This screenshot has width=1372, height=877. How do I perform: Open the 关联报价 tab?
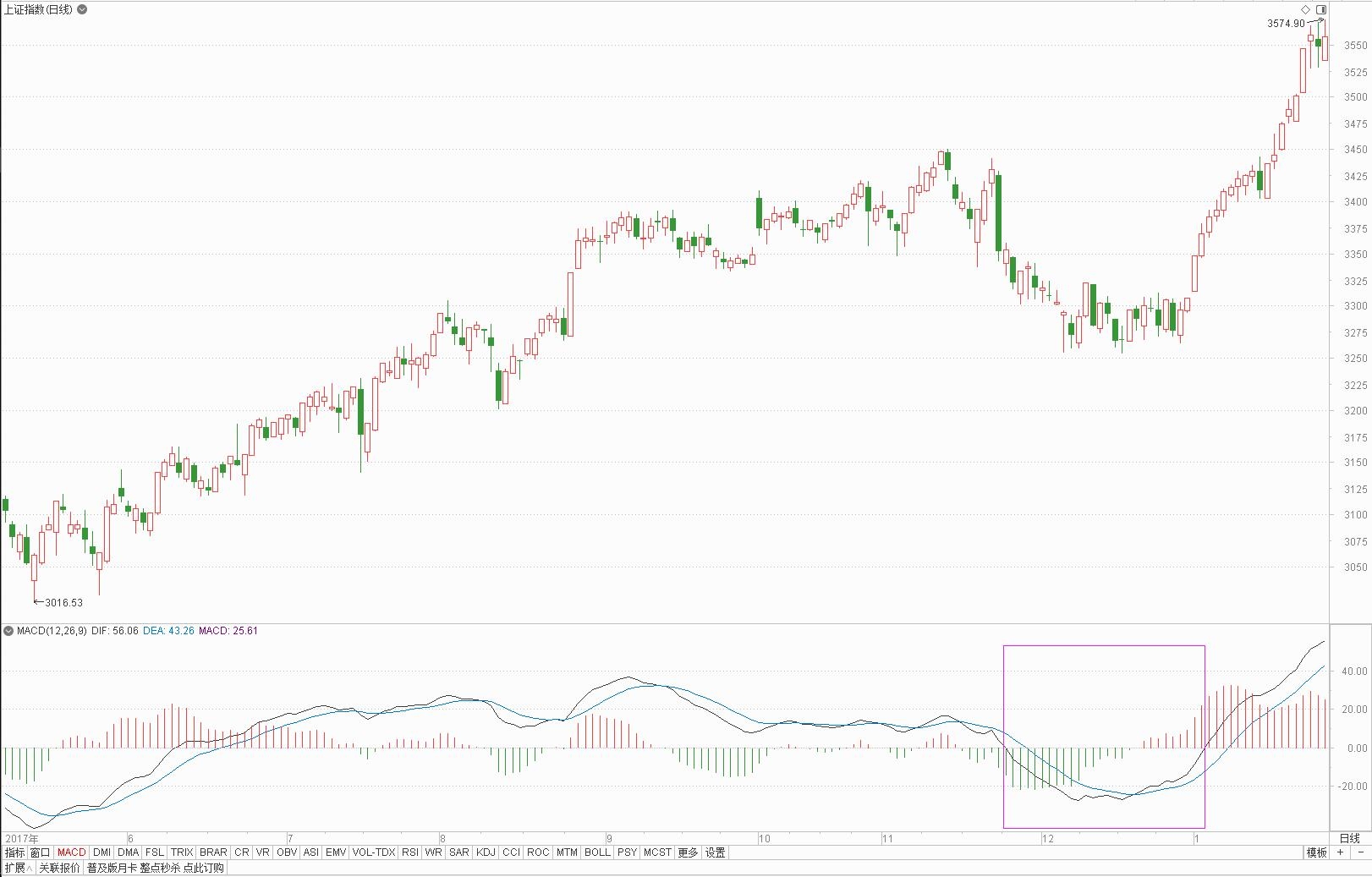coord(59,868)
